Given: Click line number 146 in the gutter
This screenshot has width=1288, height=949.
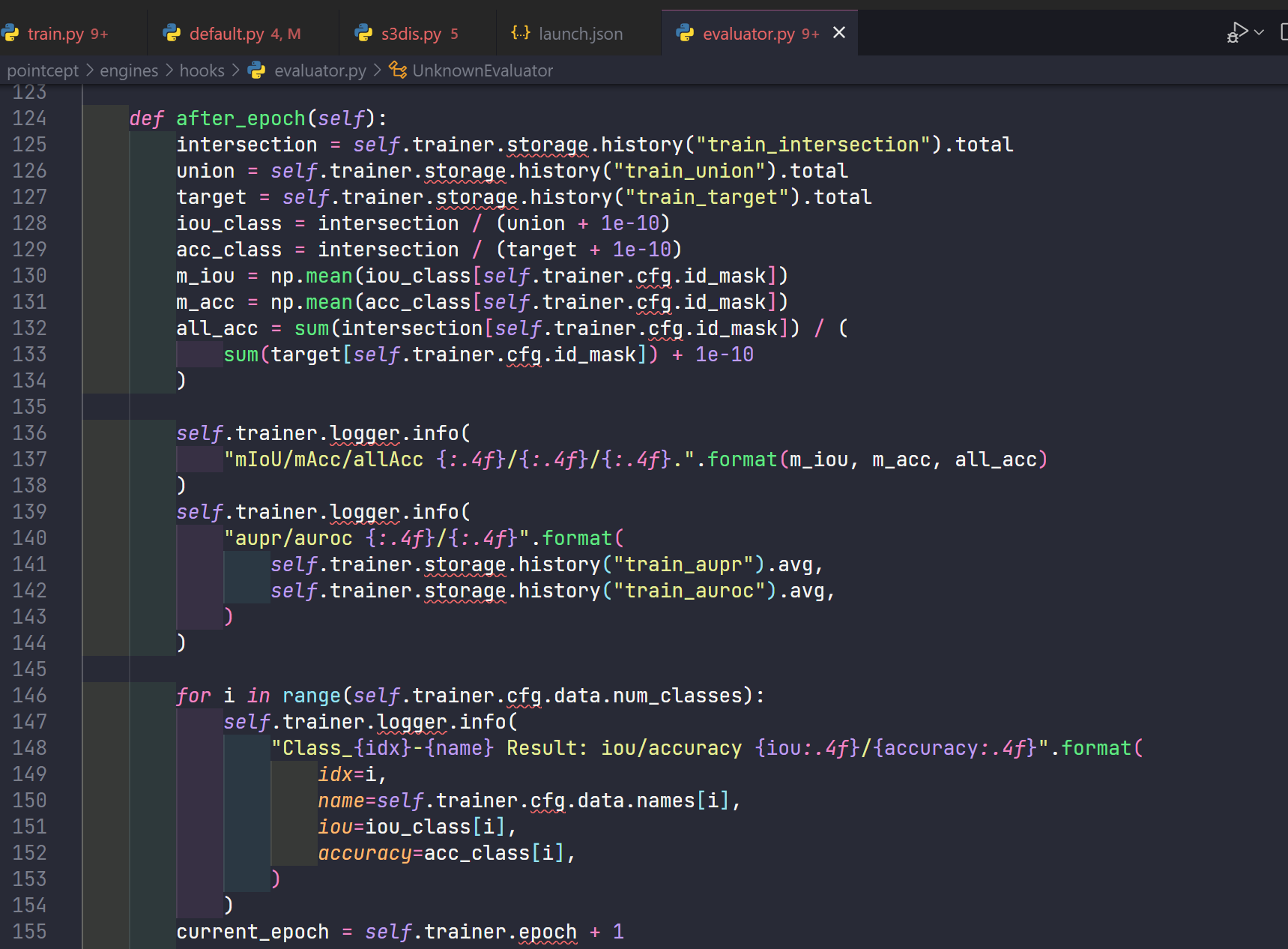Looking at the screenshot, I should click(x=29, y=696).
